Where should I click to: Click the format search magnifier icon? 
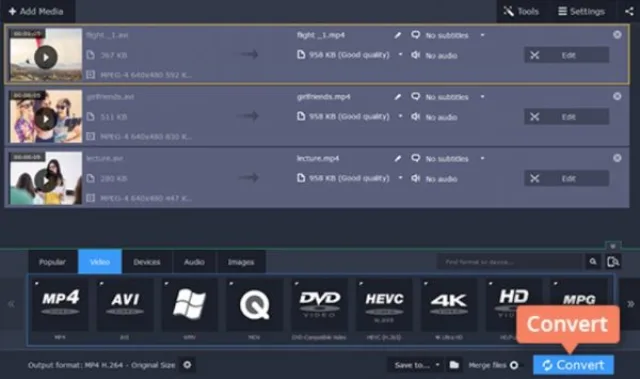tap(593, 262)
